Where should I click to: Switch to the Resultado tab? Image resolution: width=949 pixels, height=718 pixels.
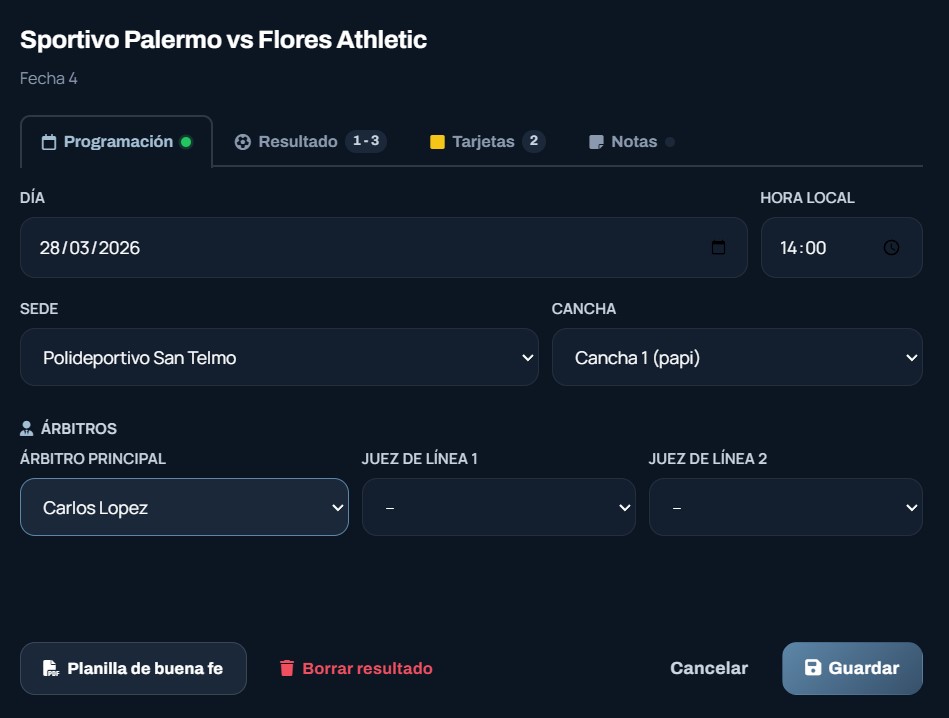tap(310, 142)
